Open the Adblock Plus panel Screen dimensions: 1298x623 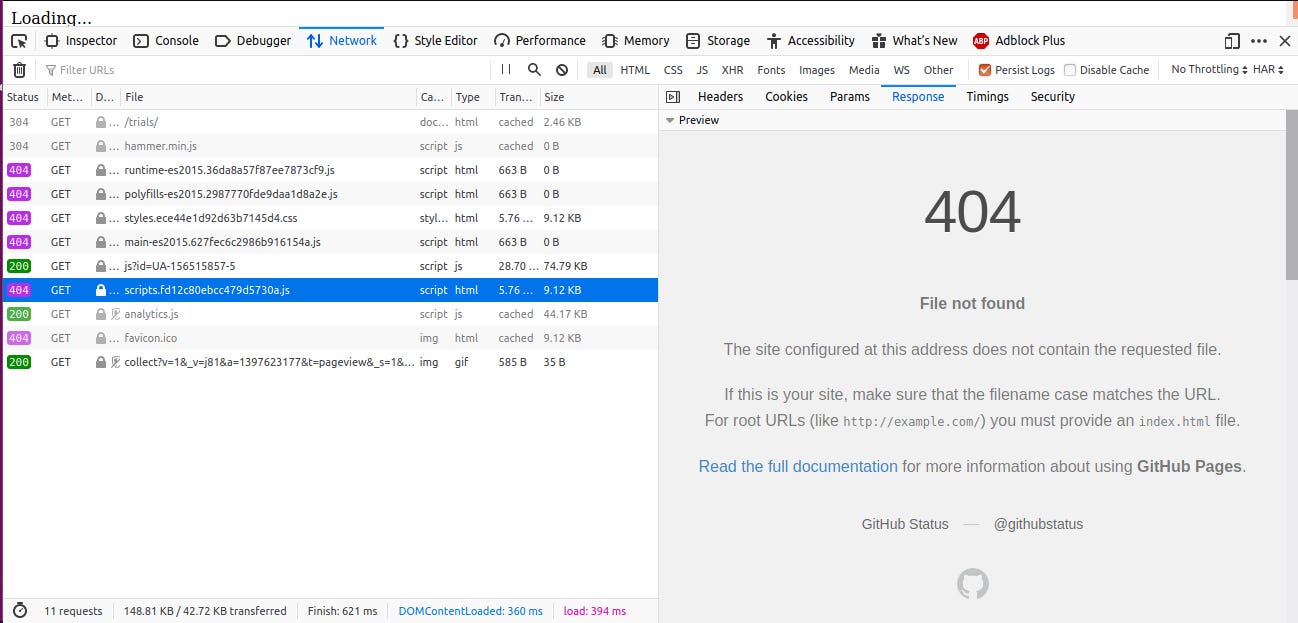[1019, 41]
